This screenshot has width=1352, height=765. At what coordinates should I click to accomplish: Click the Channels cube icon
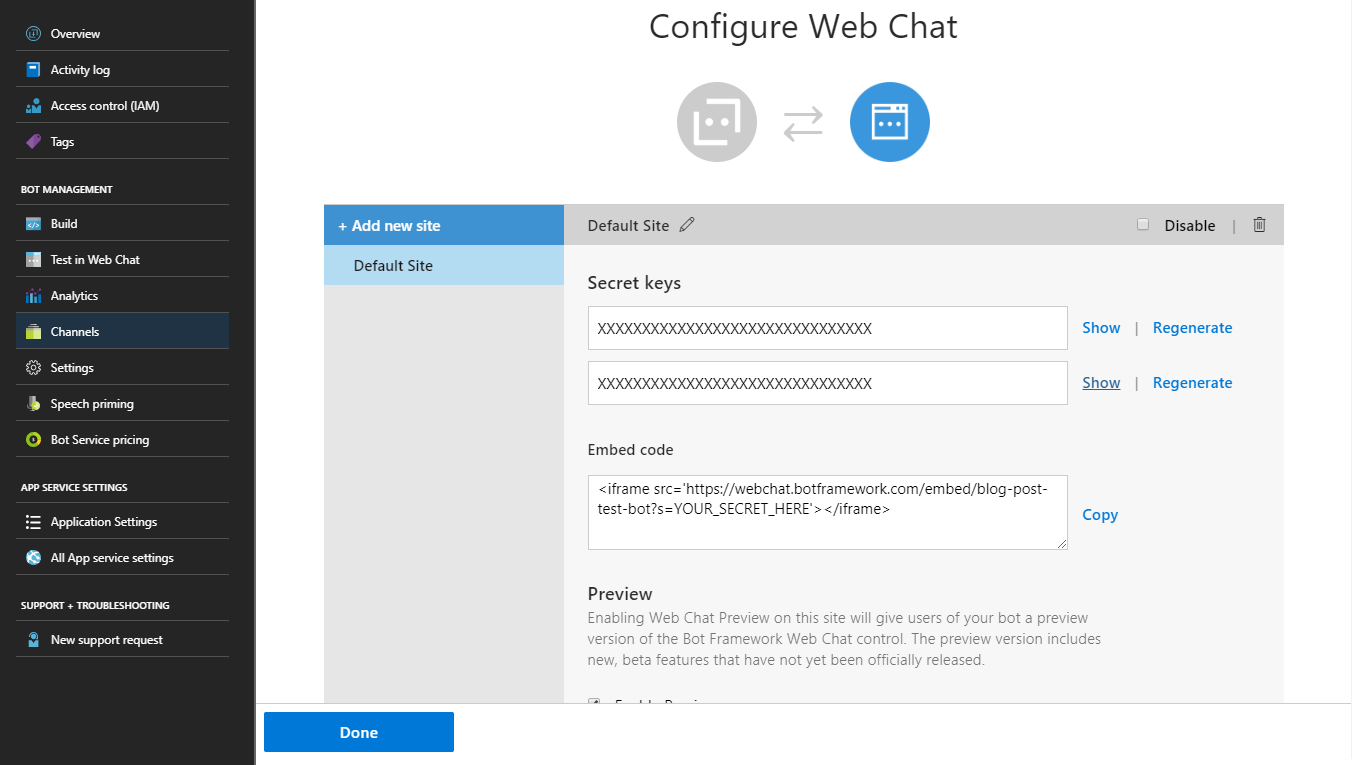(x=33, y=331)
